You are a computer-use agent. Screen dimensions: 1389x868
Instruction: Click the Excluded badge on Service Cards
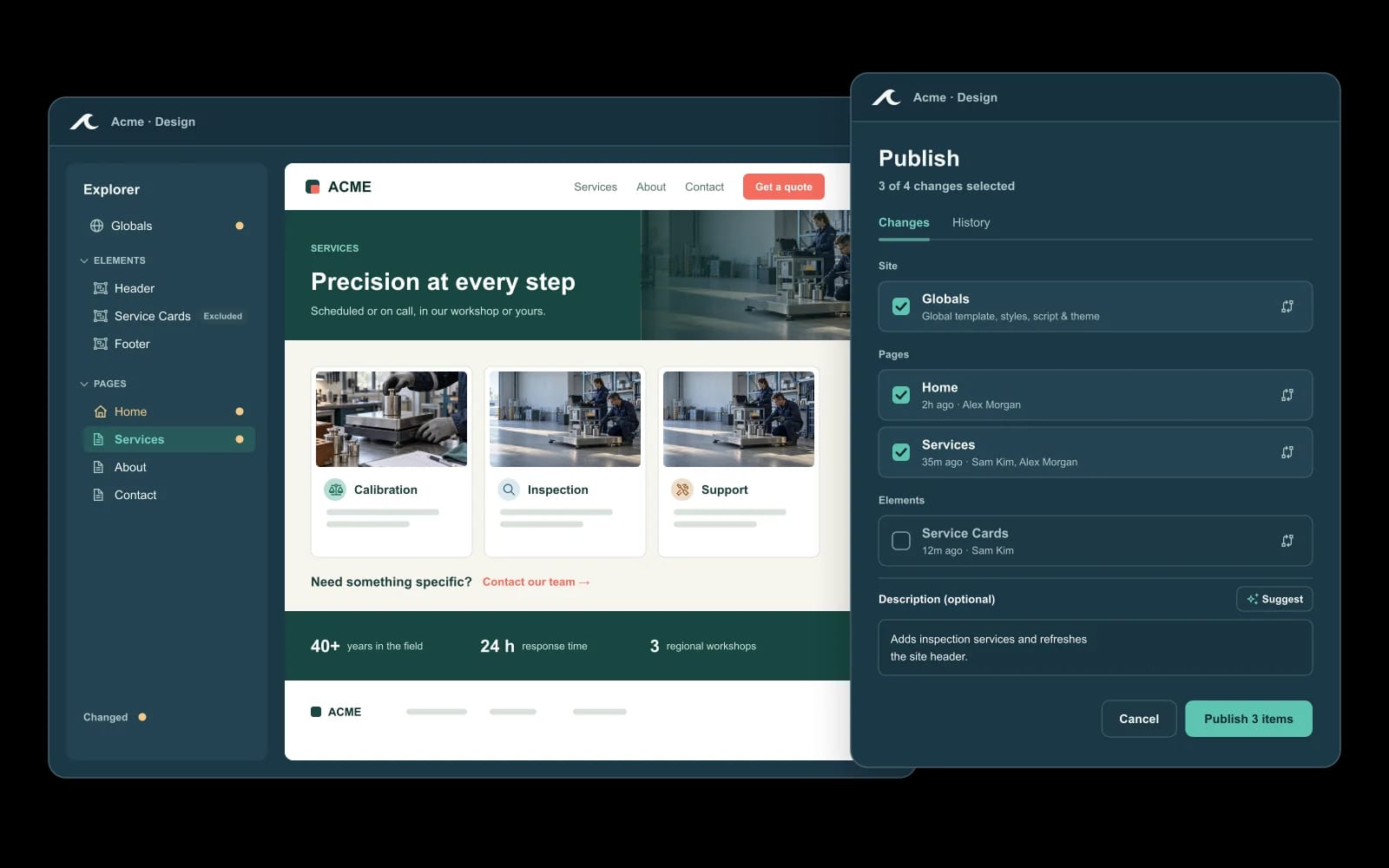(x=223, y=316)
